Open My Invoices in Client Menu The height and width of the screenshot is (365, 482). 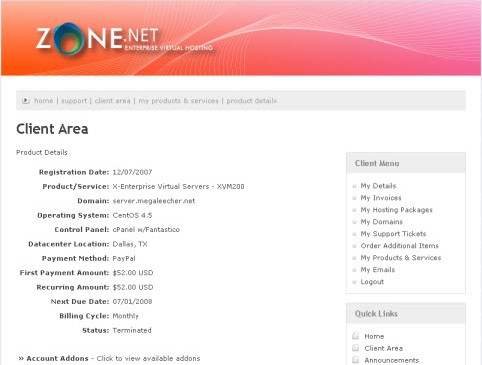[x=381, y=198]
